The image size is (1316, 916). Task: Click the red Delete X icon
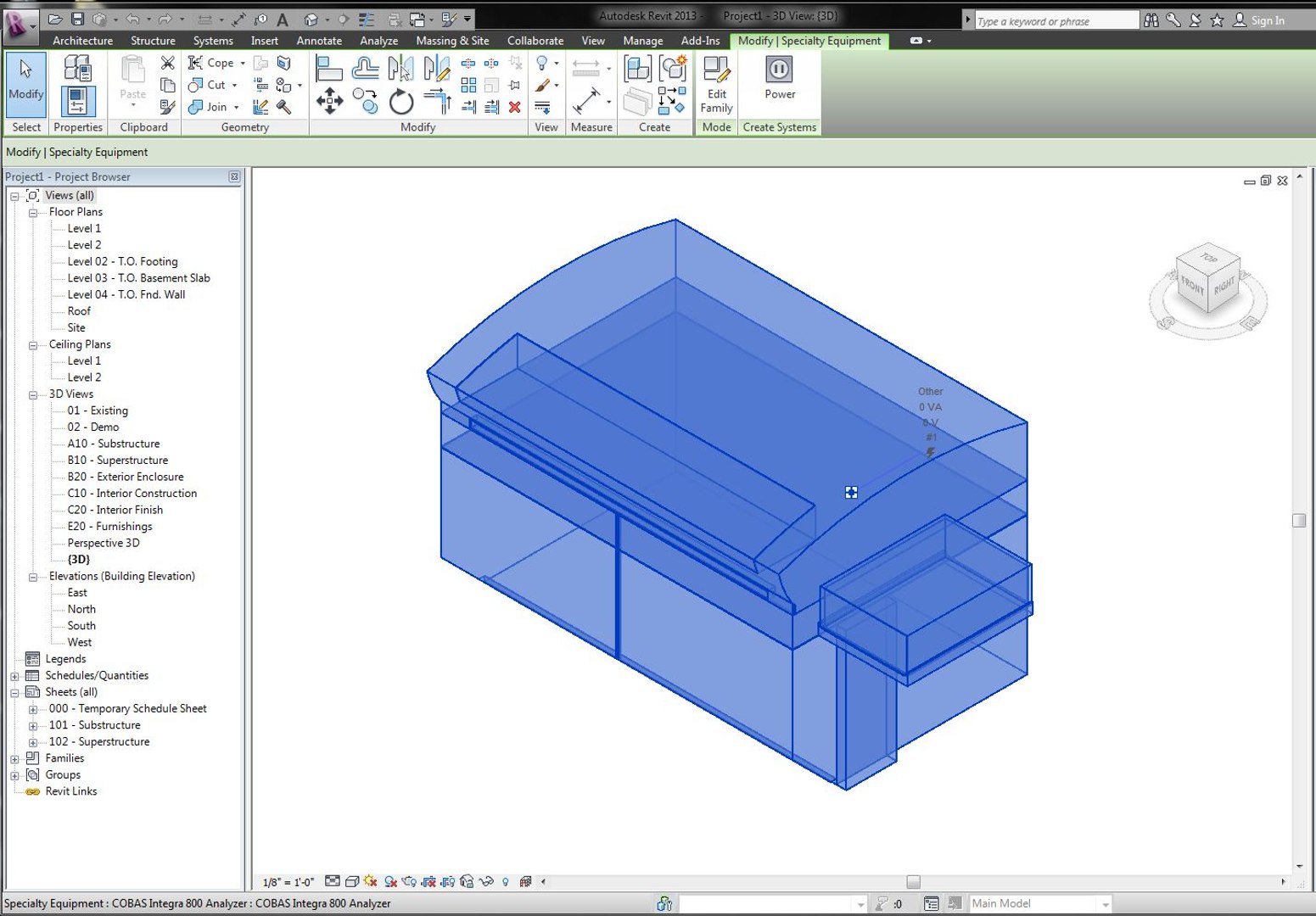click(514, 107)
